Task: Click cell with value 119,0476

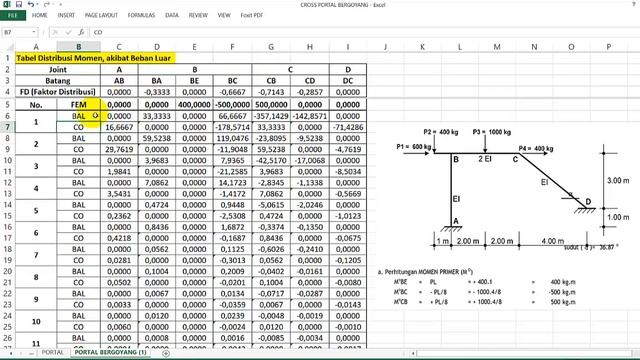Action: click(232, 138)
